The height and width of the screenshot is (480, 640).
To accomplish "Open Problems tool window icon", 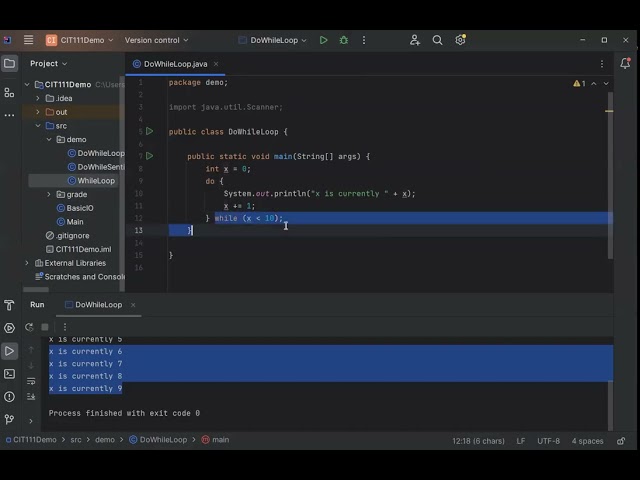I will click(x=9, y=397).
